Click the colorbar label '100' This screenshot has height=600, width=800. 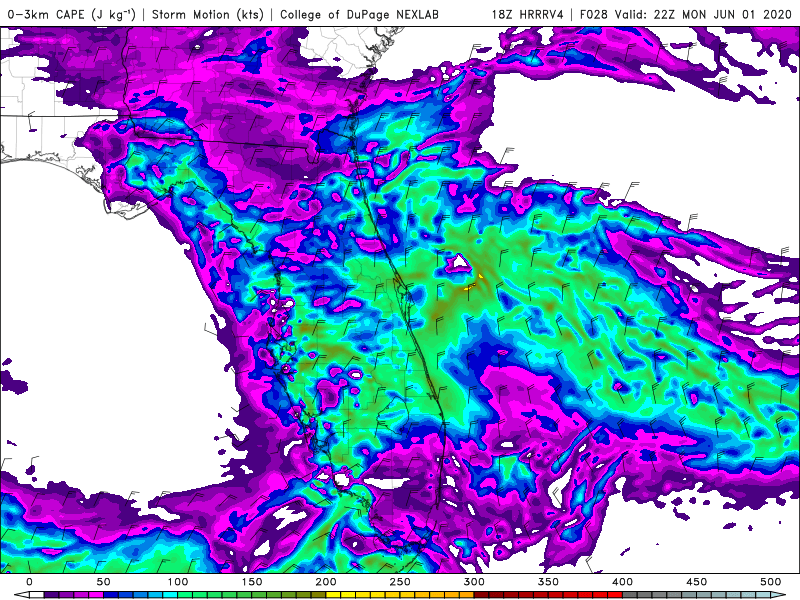point(178,582)
